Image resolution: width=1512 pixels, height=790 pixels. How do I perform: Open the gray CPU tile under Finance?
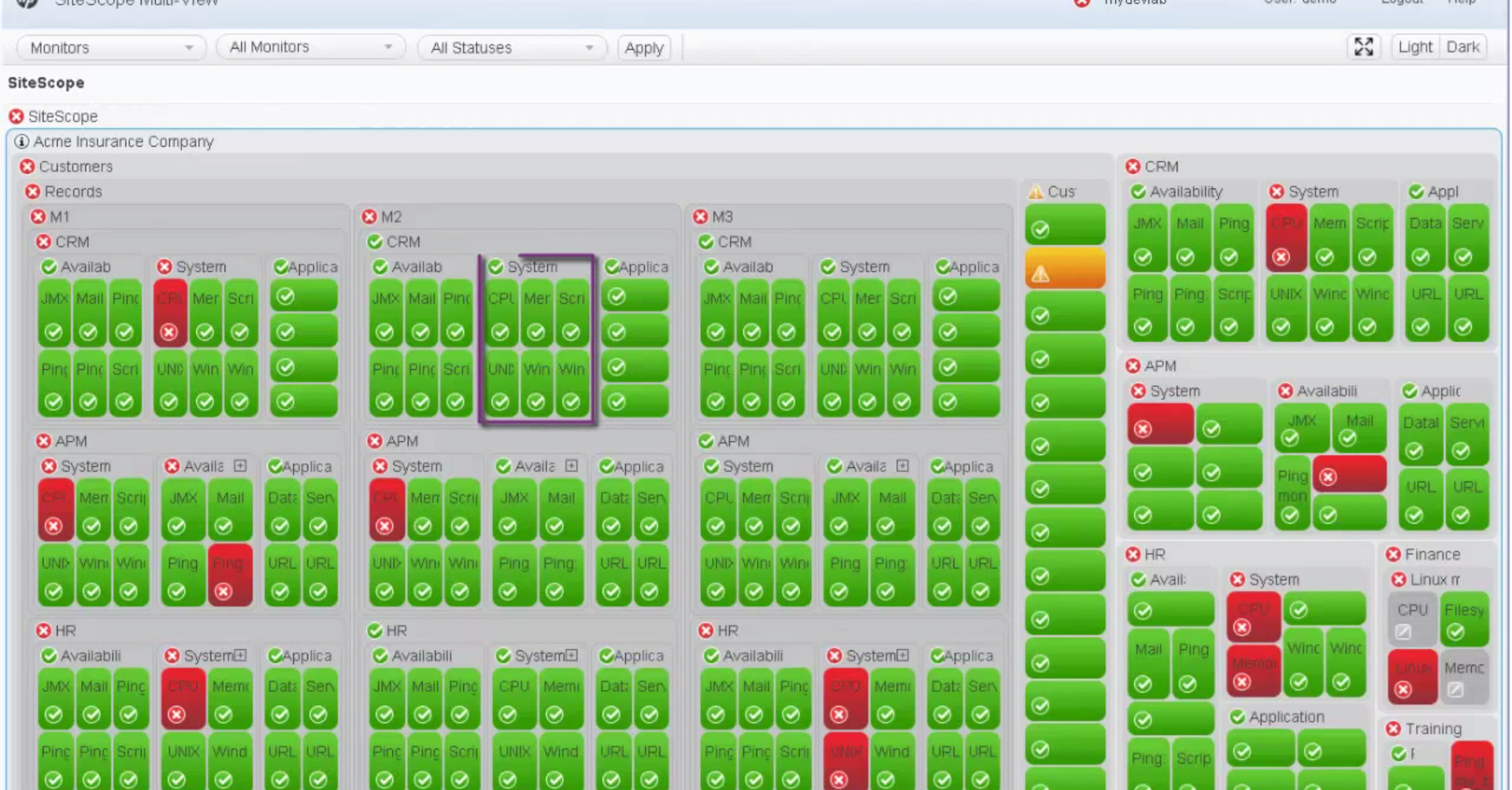pyautogui.click(x=1412, y=620)
